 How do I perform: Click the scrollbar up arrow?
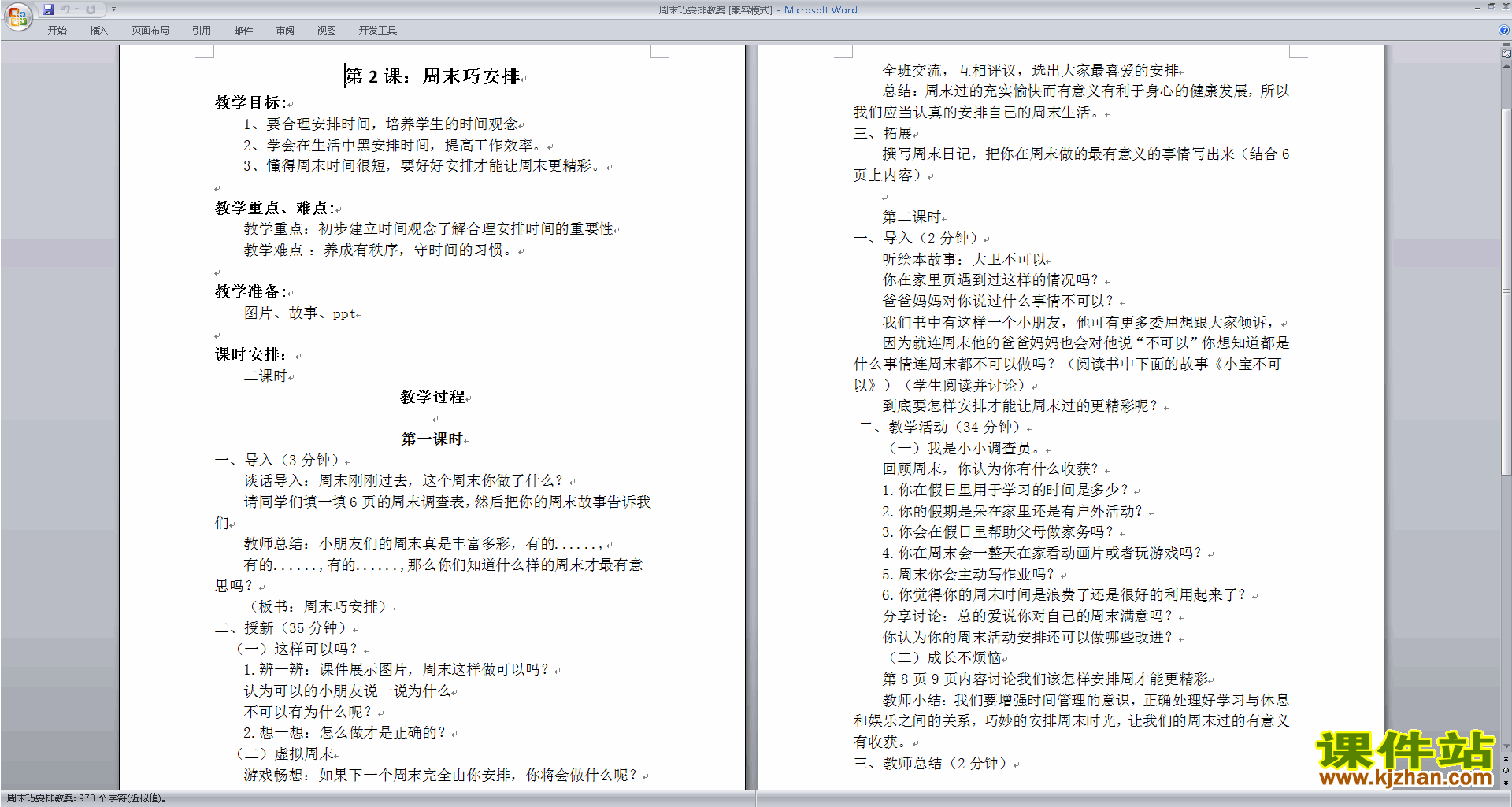click(1506, 65)
